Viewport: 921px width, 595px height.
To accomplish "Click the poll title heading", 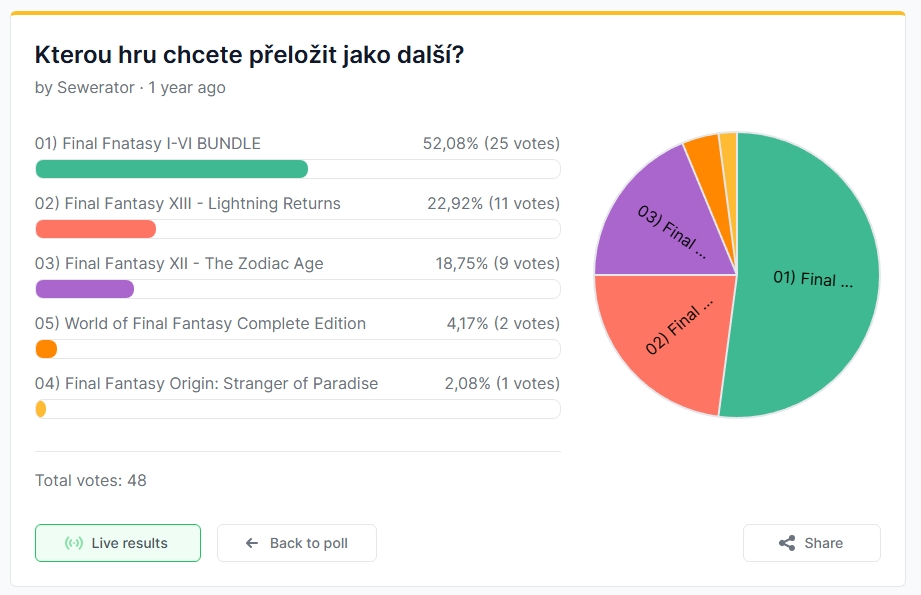I will click(249, 55).
